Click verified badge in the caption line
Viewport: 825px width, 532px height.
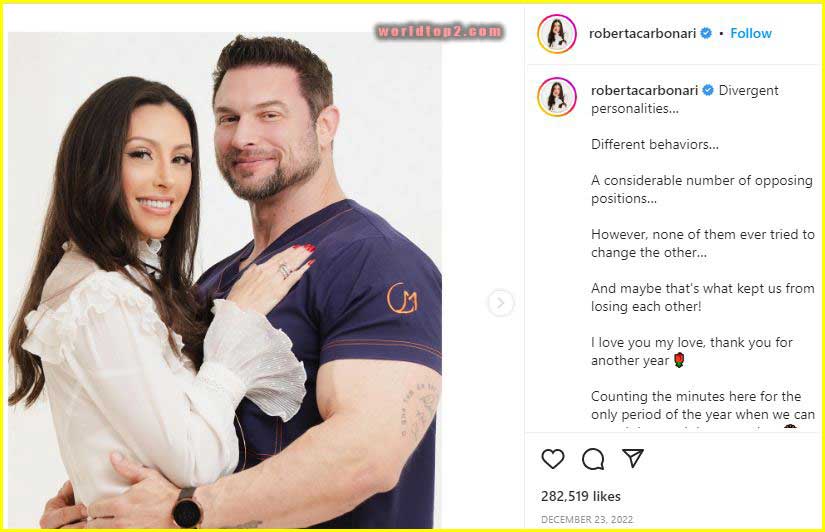pyautogui.click(x=708, y=90)
